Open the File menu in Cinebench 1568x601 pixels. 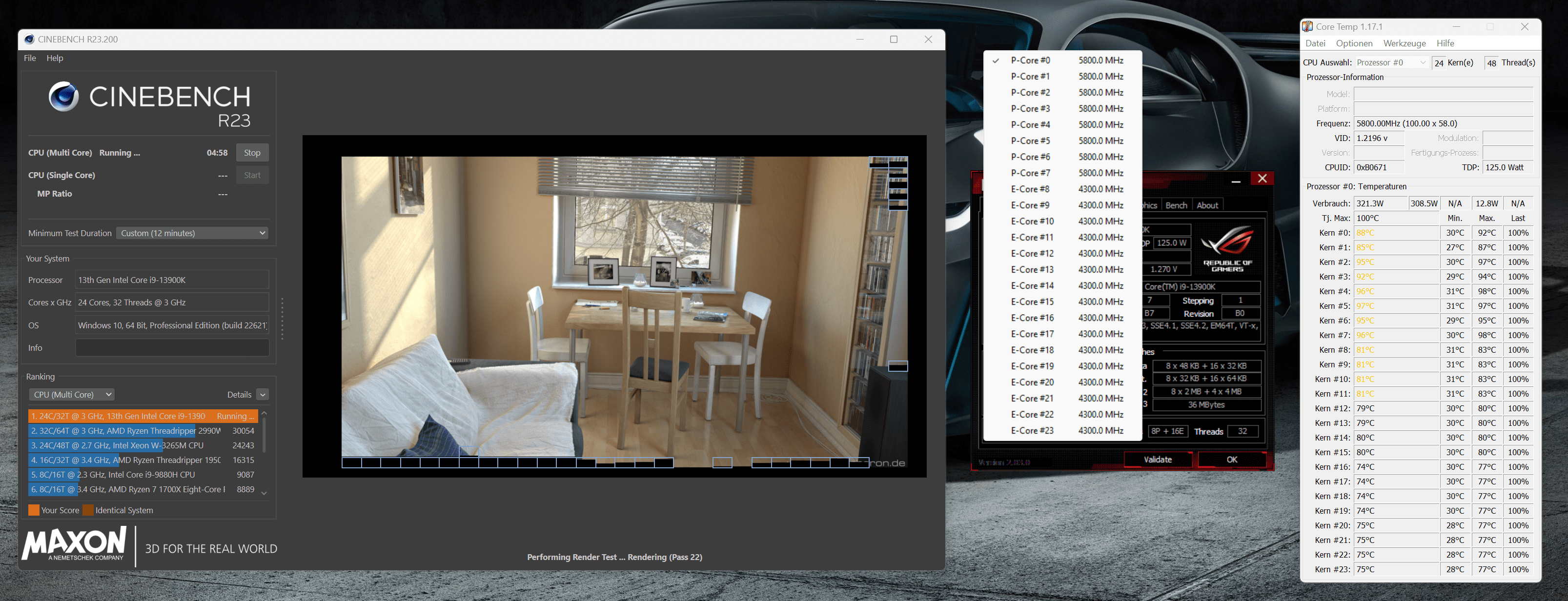point(30,58)
